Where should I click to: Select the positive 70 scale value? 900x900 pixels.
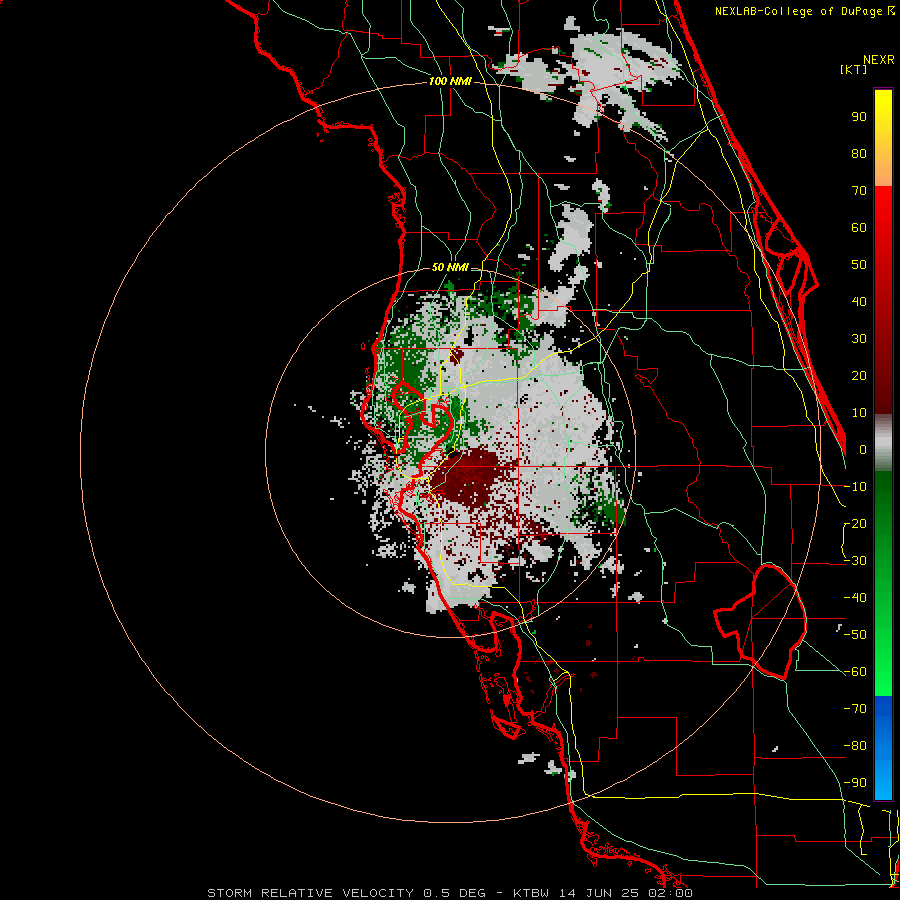pos(859,191)
